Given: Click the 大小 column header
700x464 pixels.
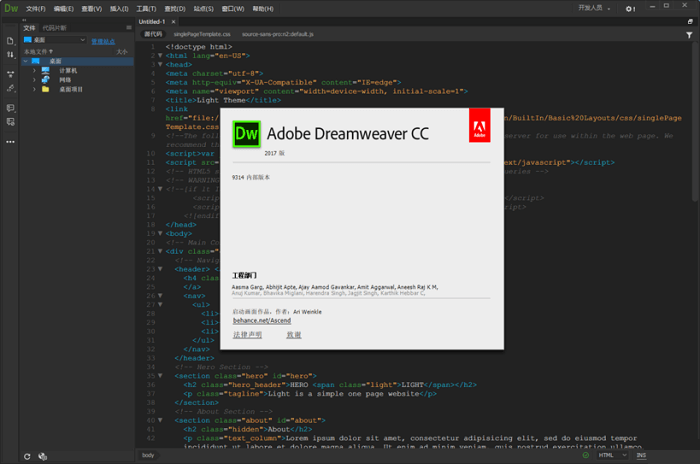Looking at the screenshot, I should click(122, 52).
